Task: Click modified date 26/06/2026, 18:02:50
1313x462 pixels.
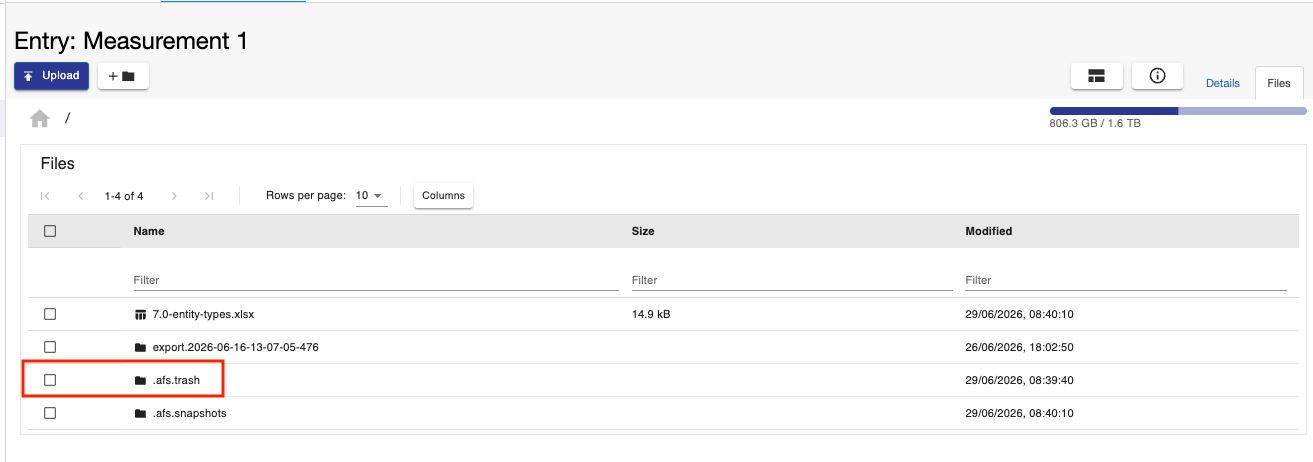Action: pos(1019,347)
